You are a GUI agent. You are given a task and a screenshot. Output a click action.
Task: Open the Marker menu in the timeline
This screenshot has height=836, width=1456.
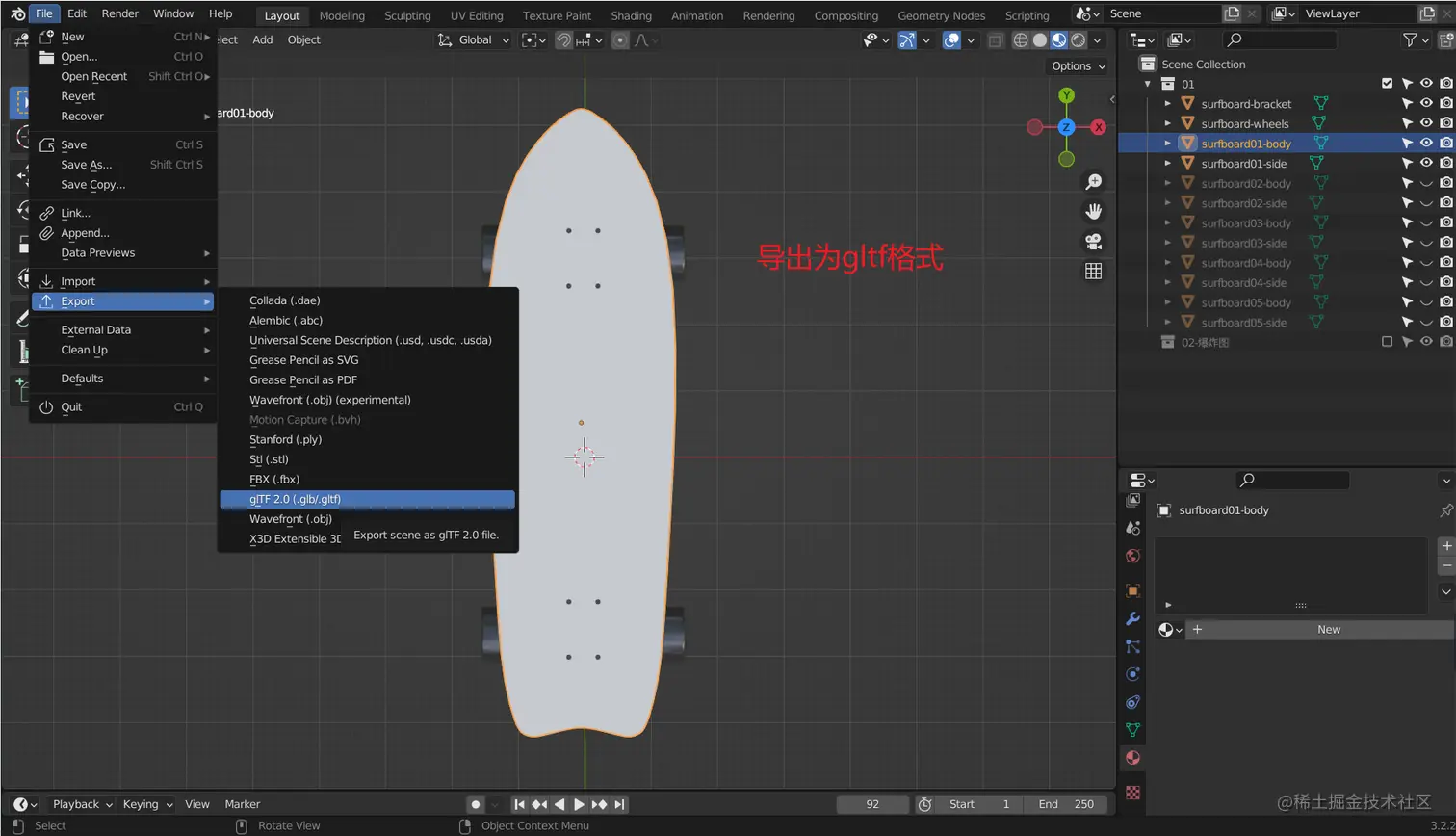tap(243, 804)
